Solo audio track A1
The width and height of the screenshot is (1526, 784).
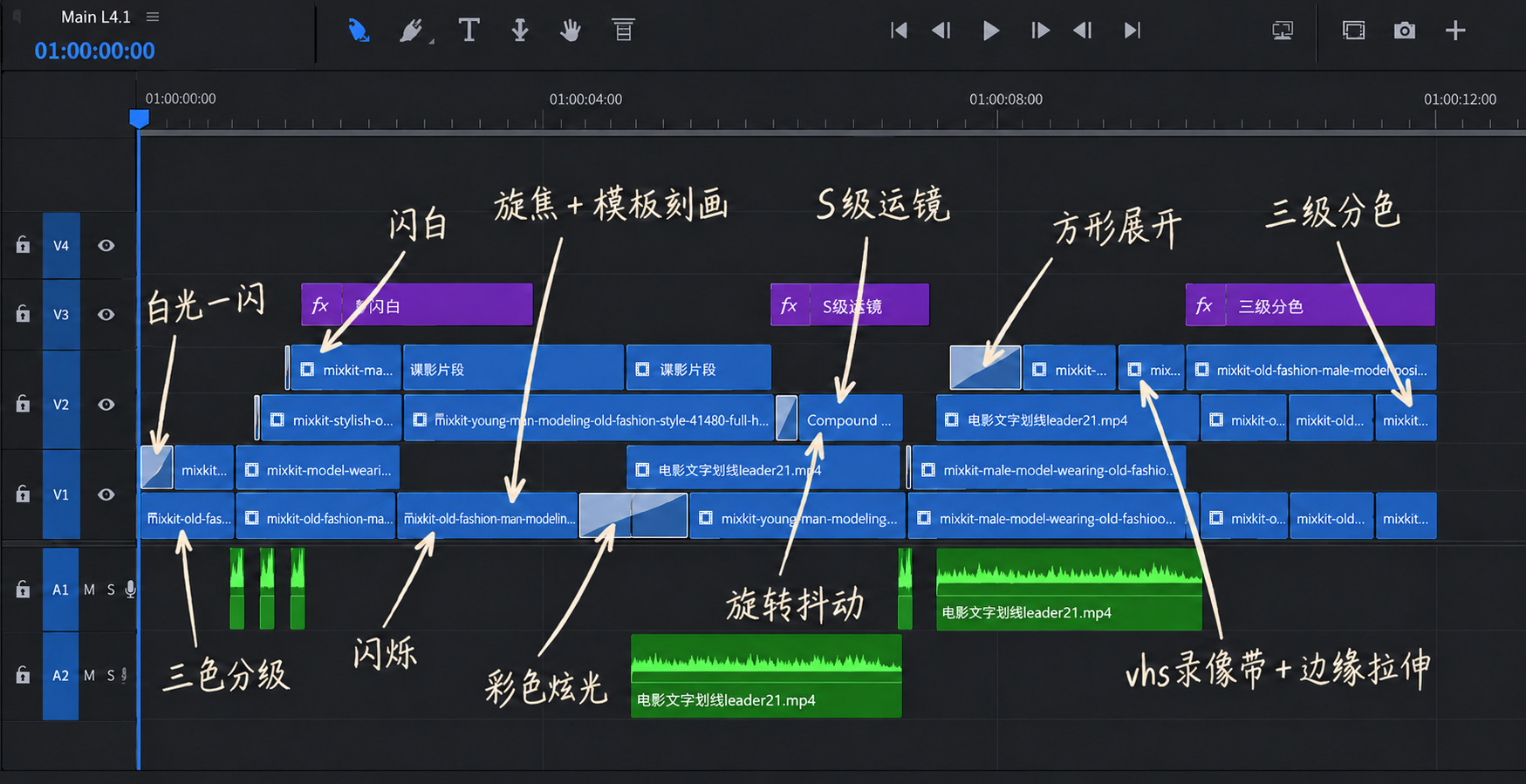(x=111, y=590)
